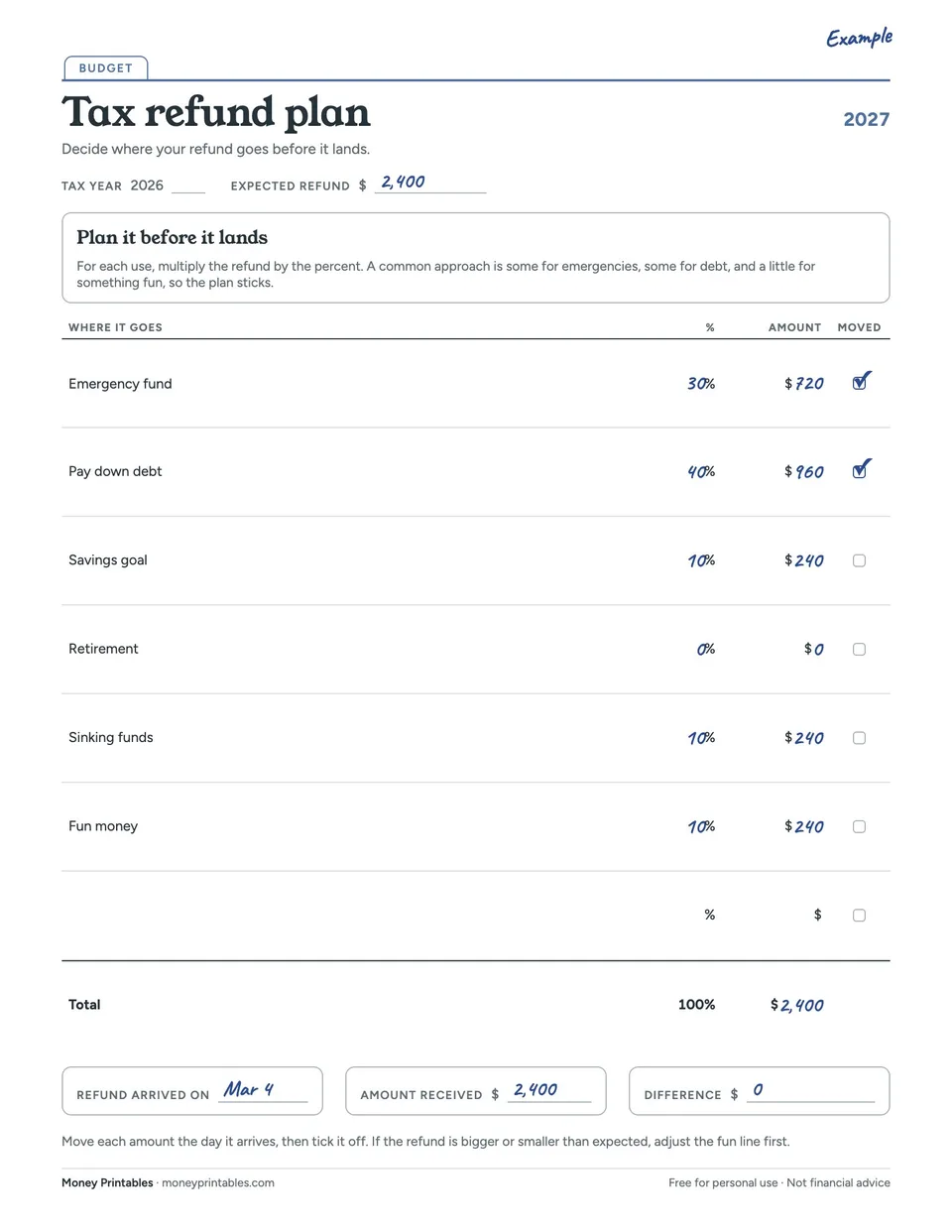Click the 'Fun money' row label
Viewport: 952px width, 1232px height.
103,826
